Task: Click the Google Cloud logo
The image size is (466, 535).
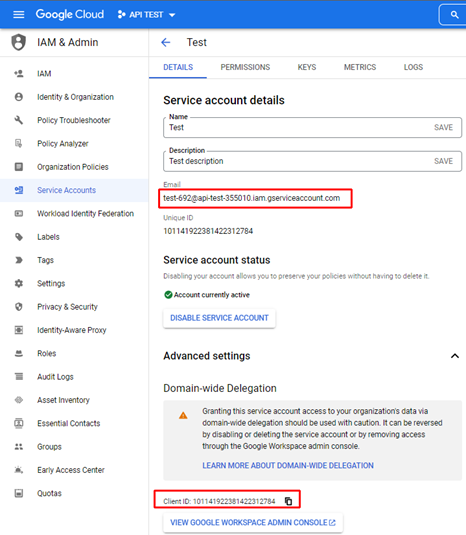Action: click(70, 14)
